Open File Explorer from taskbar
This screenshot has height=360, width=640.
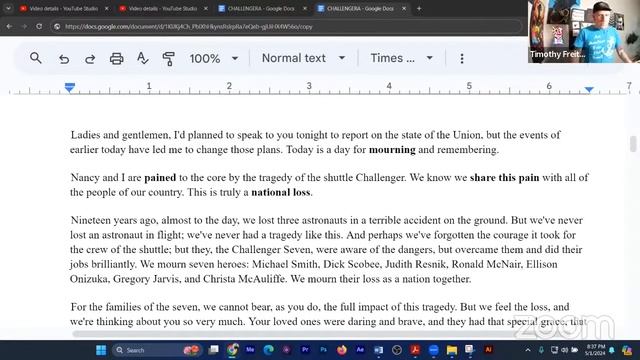click(452, 350)
